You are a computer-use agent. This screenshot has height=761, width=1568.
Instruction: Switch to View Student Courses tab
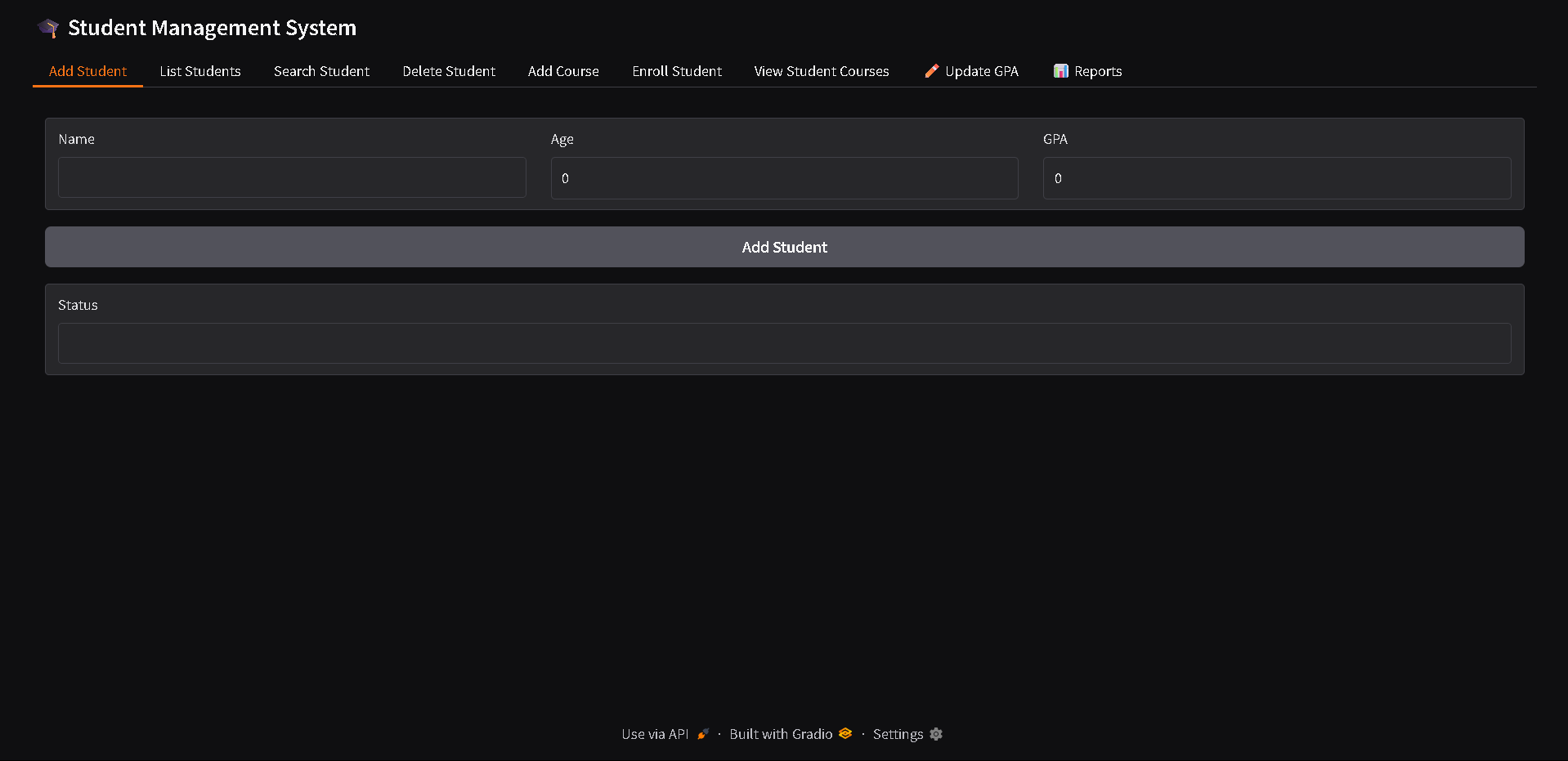[822, 71]
